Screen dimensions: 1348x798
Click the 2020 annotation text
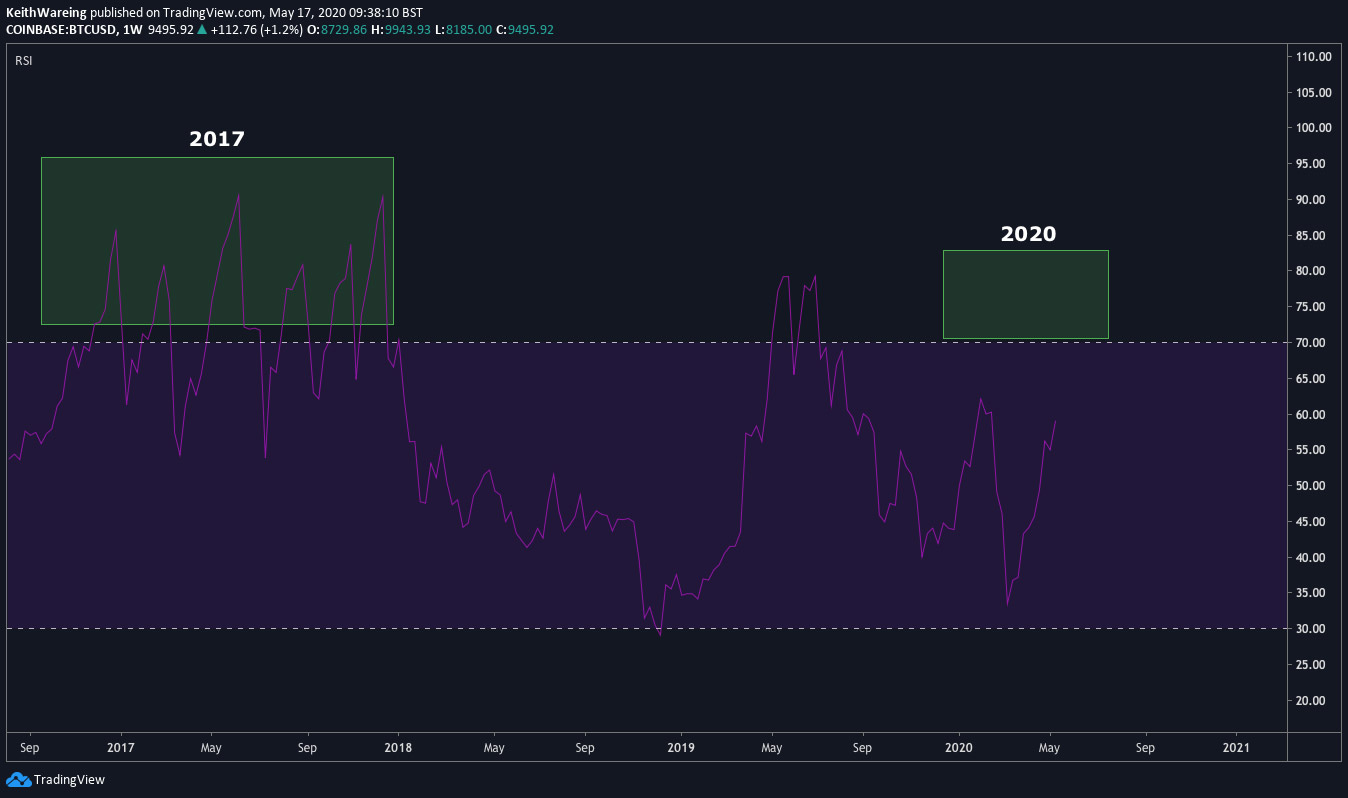coord(1028,234)
